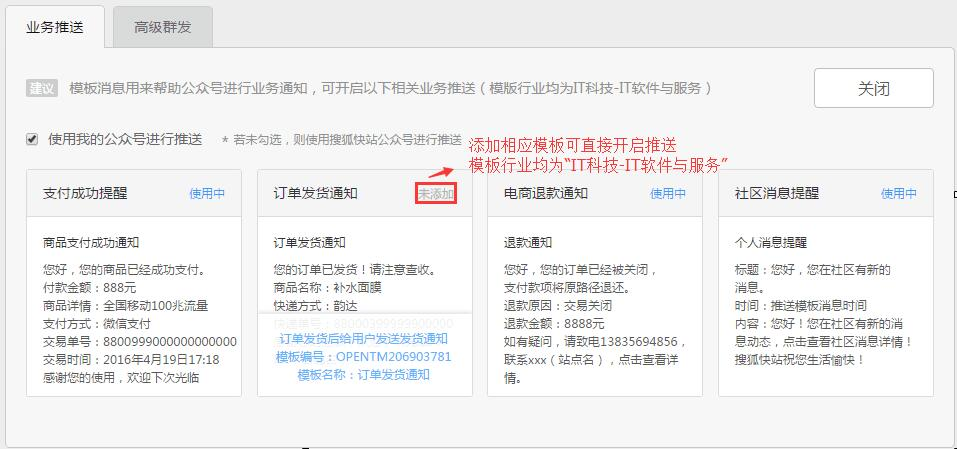Click the 模板编号 OPENTM206903781 text
This screenshot has width=957, height=449.
tap(364, 356)
